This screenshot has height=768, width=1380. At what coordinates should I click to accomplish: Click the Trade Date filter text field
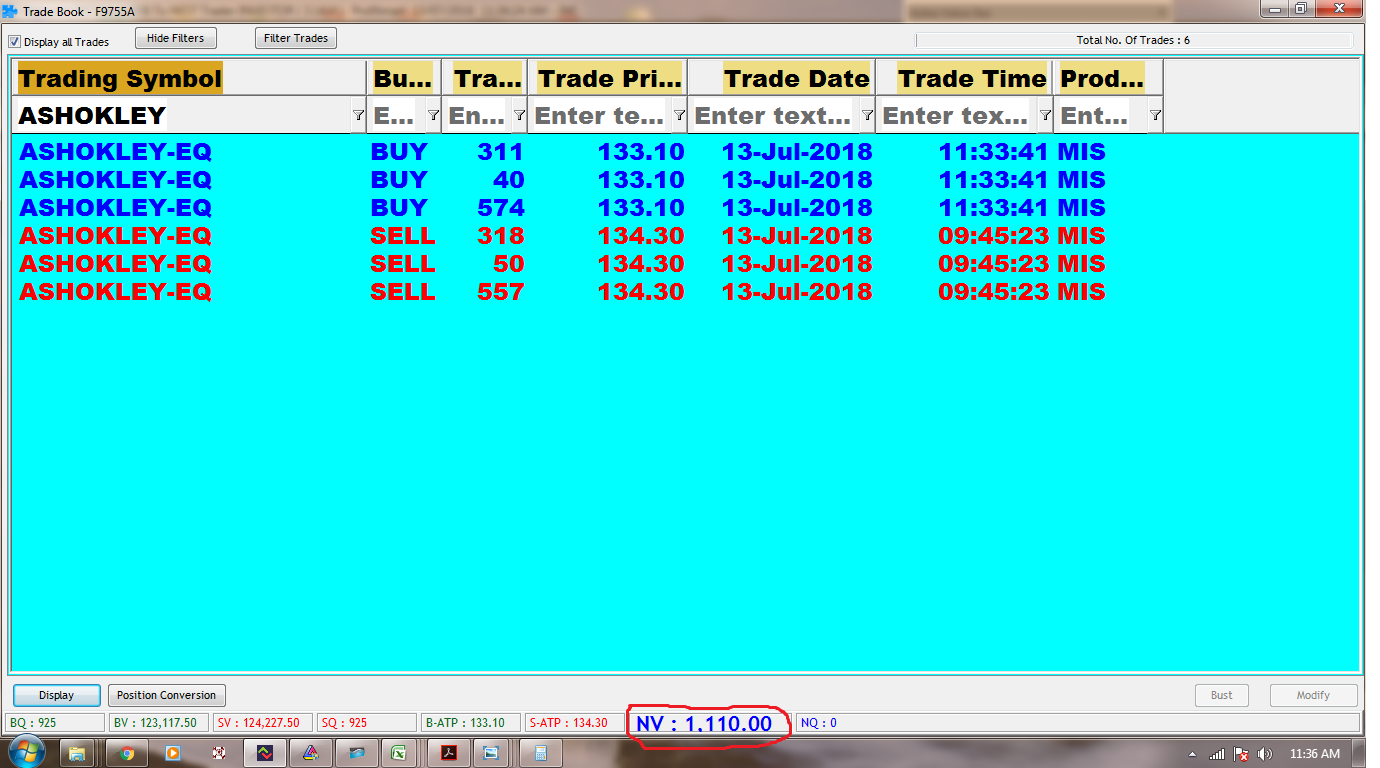pos(774,115)
